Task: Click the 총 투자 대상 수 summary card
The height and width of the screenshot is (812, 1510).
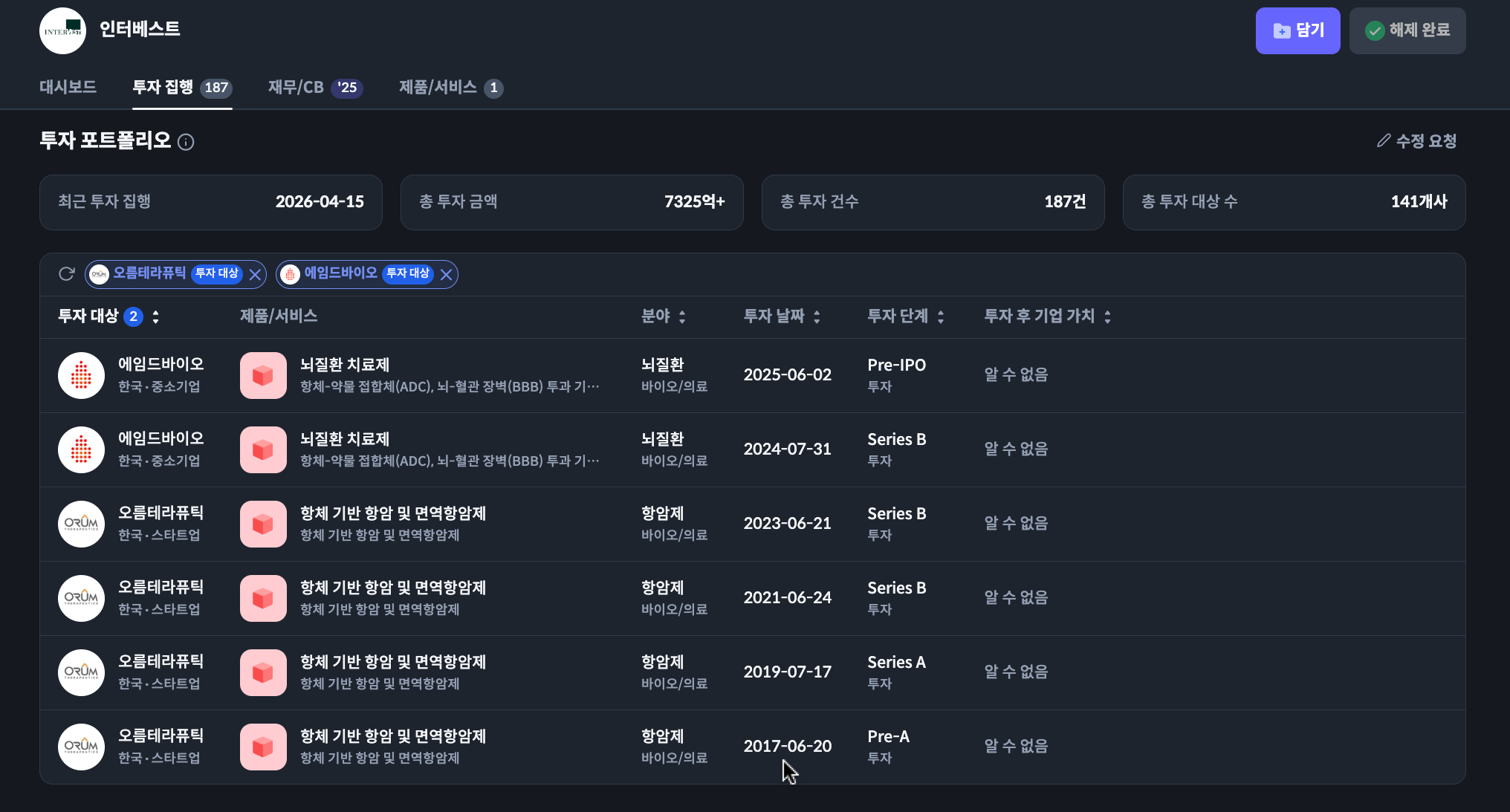Action: (1294, 202)
